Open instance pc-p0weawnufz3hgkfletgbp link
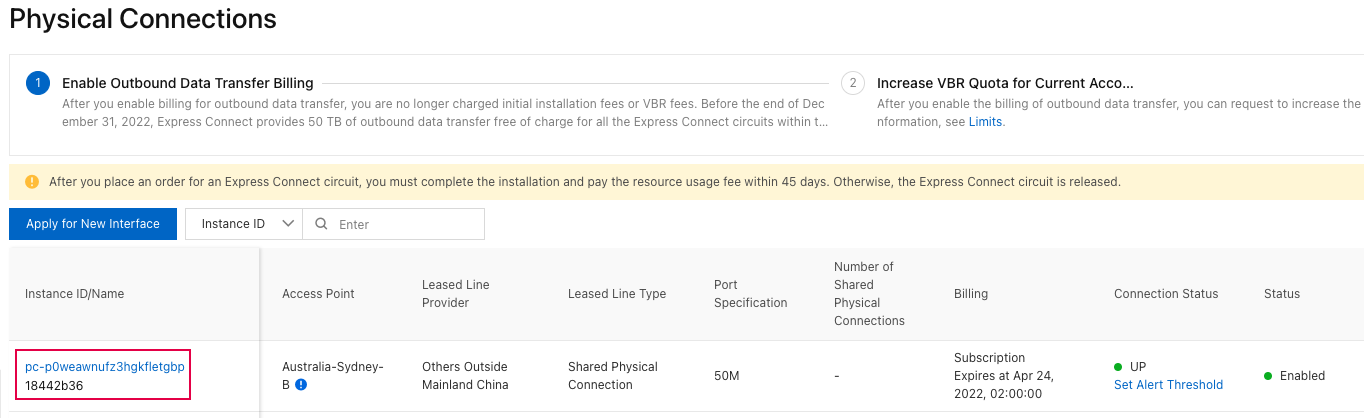This screenshot has height=418, width=1364. [105, 367]
